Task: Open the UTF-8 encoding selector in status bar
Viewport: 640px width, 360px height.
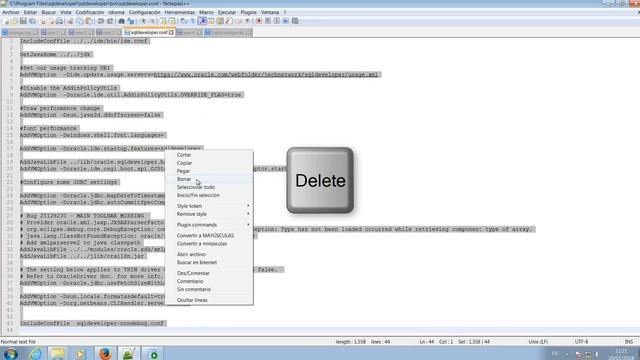Action: tap(581, 342)
